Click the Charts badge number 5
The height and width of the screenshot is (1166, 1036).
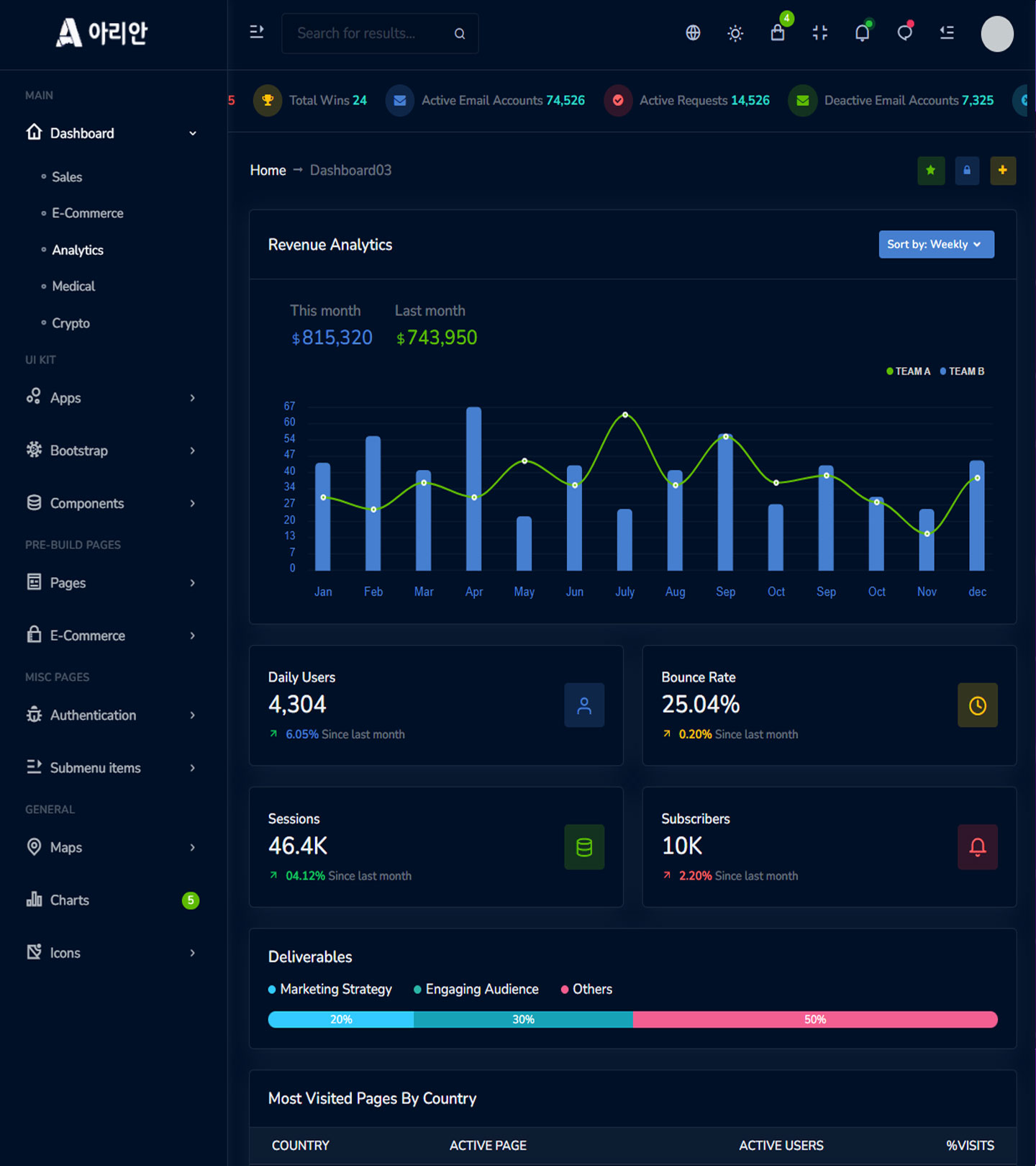click(191, 900)
